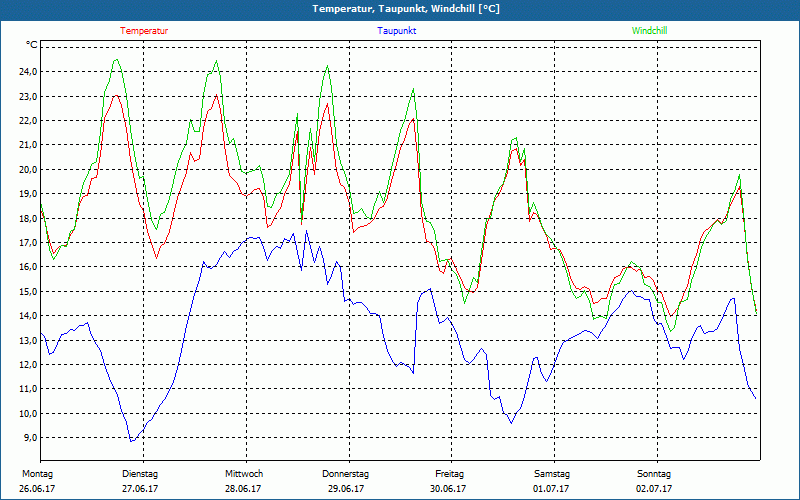The width and height of the screenshot is (800, 500).
Task: Click the Freitag day label
Action: pyautogui.click(x=449, y=474)
